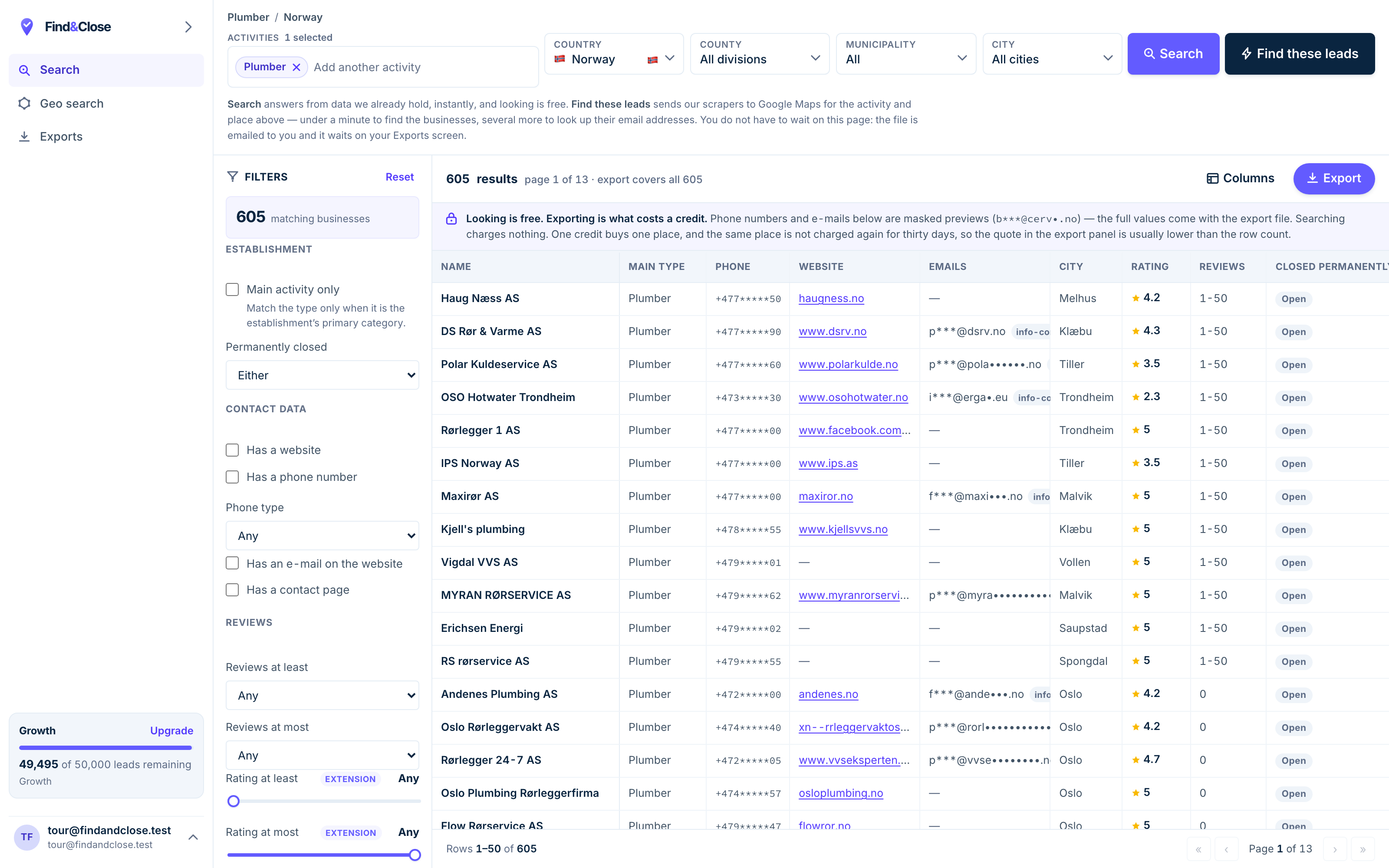The image size is (1389, 868).
Task: Open Exports in the sidebar
Action: pos(106,137)
